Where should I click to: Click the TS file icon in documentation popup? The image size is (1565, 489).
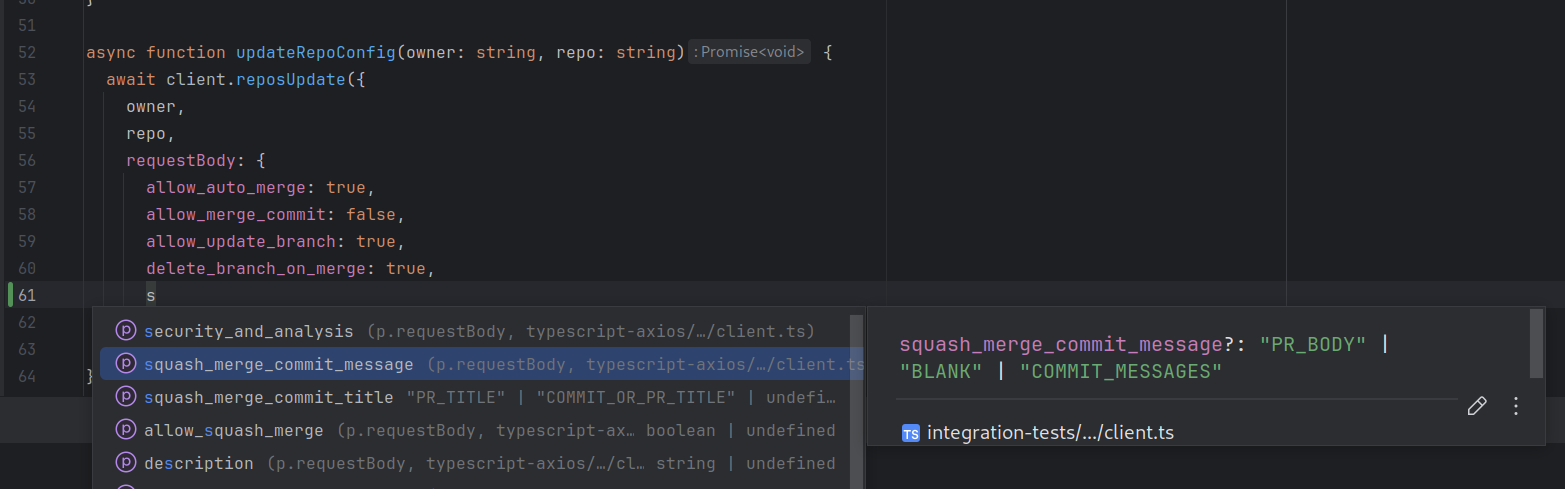point(910,433)
